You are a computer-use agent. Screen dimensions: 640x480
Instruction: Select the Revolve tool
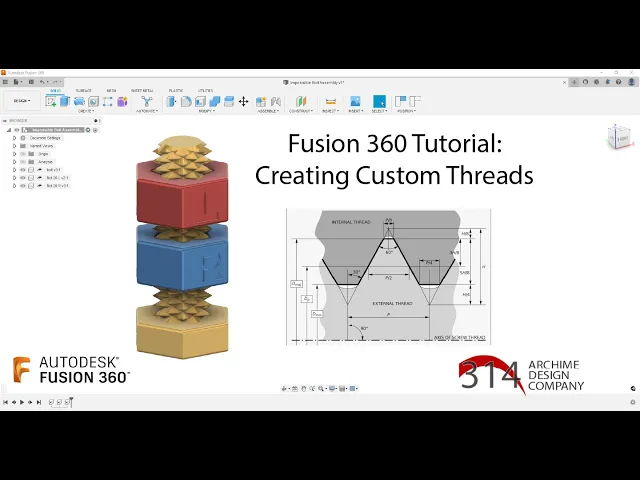[x=79, y=101]
